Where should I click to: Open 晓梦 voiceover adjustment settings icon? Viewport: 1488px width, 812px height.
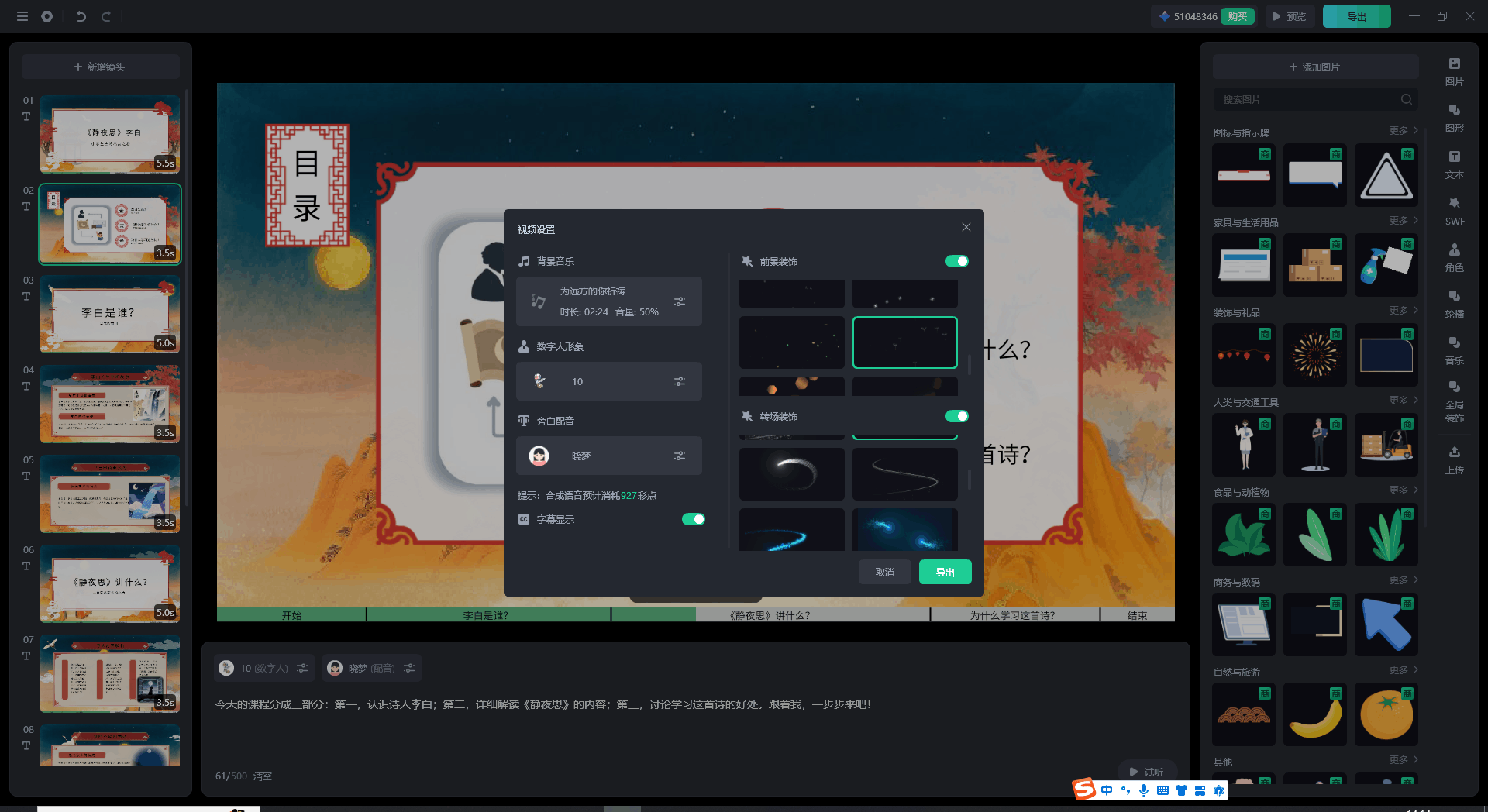tap(679, 456)
